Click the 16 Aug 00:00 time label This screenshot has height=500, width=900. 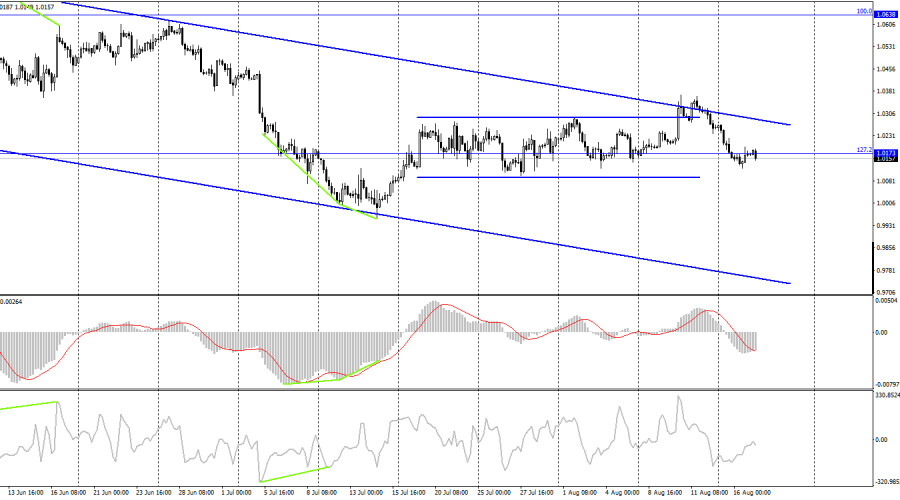(x=752, y=493)
